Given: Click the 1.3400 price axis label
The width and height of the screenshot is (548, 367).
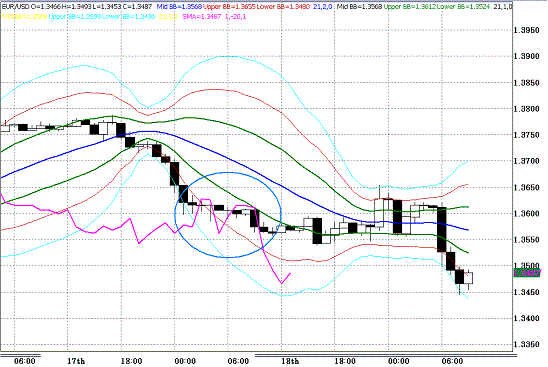Looking at the screenshot, I should tap(527, 318).
